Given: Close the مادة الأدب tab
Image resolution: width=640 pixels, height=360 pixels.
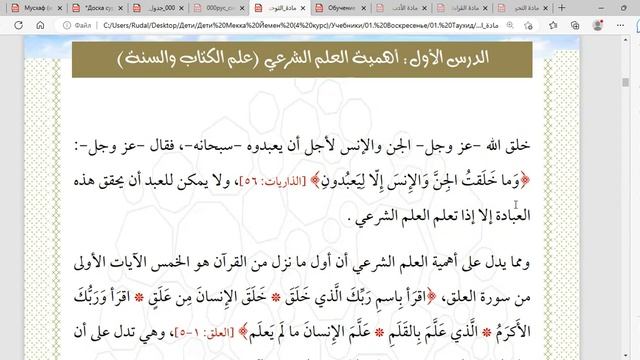Looking at the screenshot, I should pos(424,8).
